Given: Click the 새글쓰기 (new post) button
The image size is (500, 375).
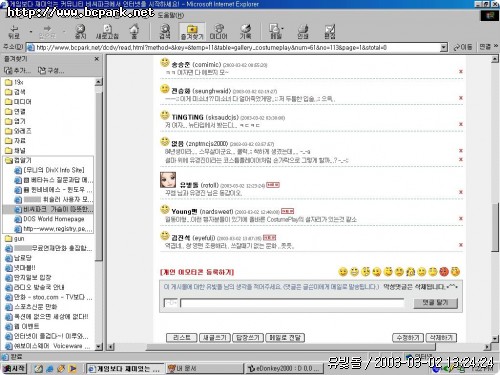Looking at the screenshot, I should click(215, 338).
